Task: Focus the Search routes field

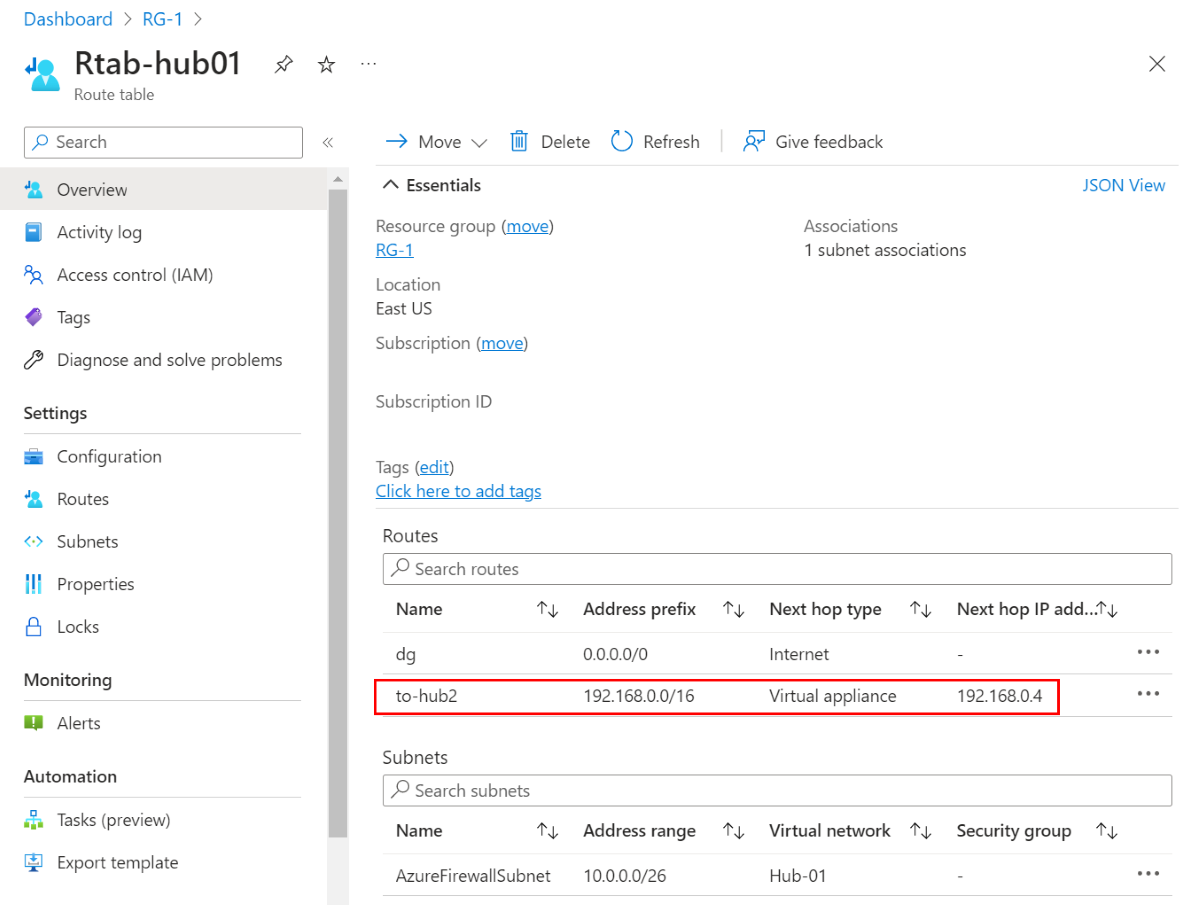Action: coord(777,569)
